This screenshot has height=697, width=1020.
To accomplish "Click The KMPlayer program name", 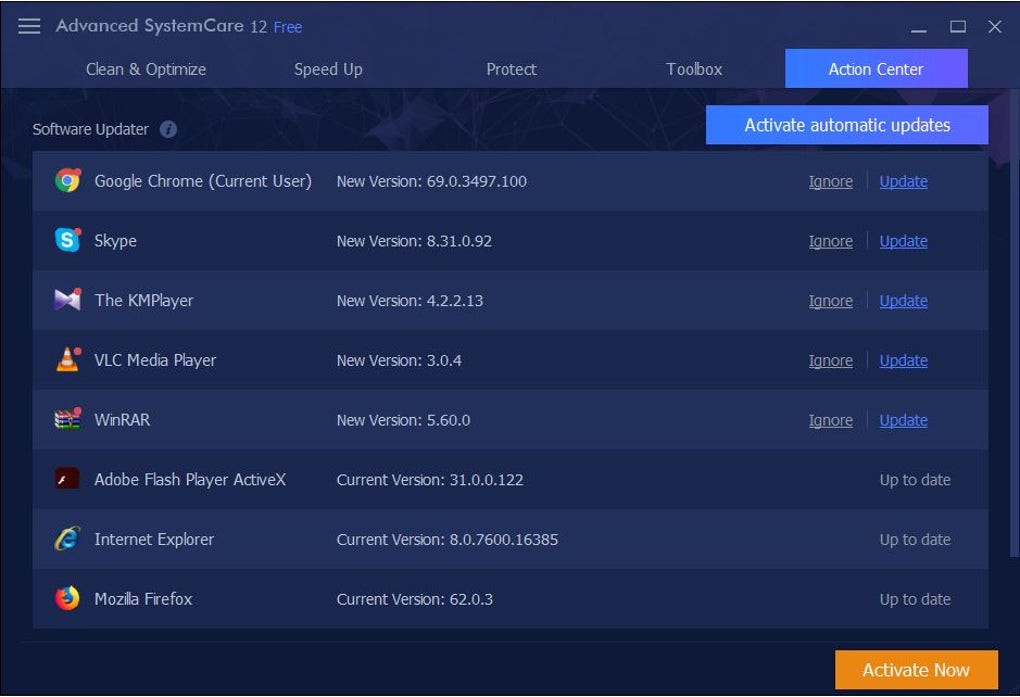I will (144, 300).
